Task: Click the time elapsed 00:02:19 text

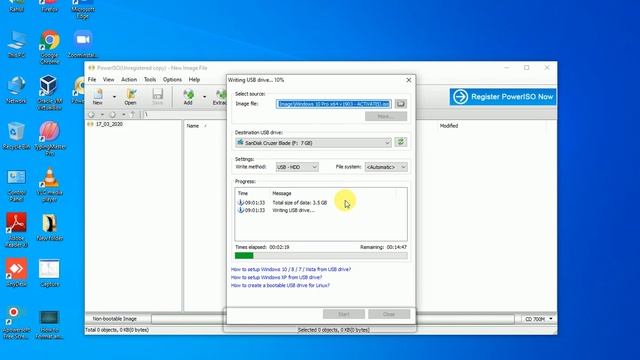Action: (262, 247)
